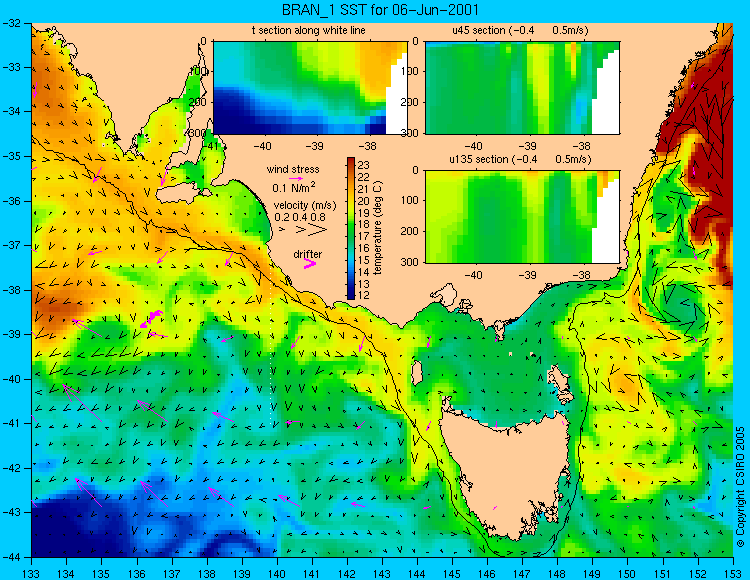The width and height of the screenshot is (750, 580).
Task: Click the -40 label under u135 section inset
Action: 473,274
